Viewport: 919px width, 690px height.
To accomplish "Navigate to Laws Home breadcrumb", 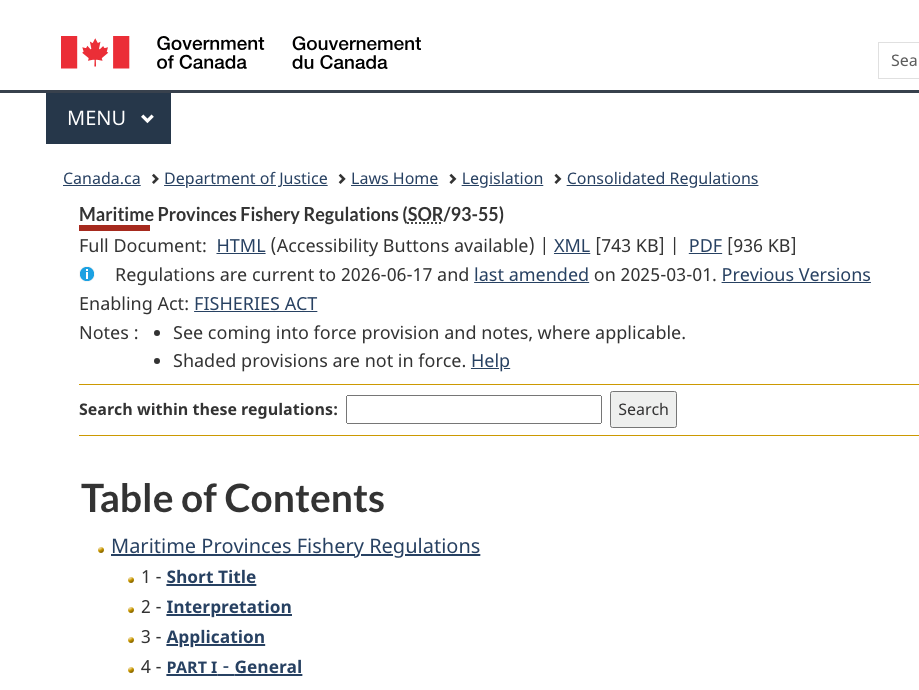I will click(x=394, y=178).
